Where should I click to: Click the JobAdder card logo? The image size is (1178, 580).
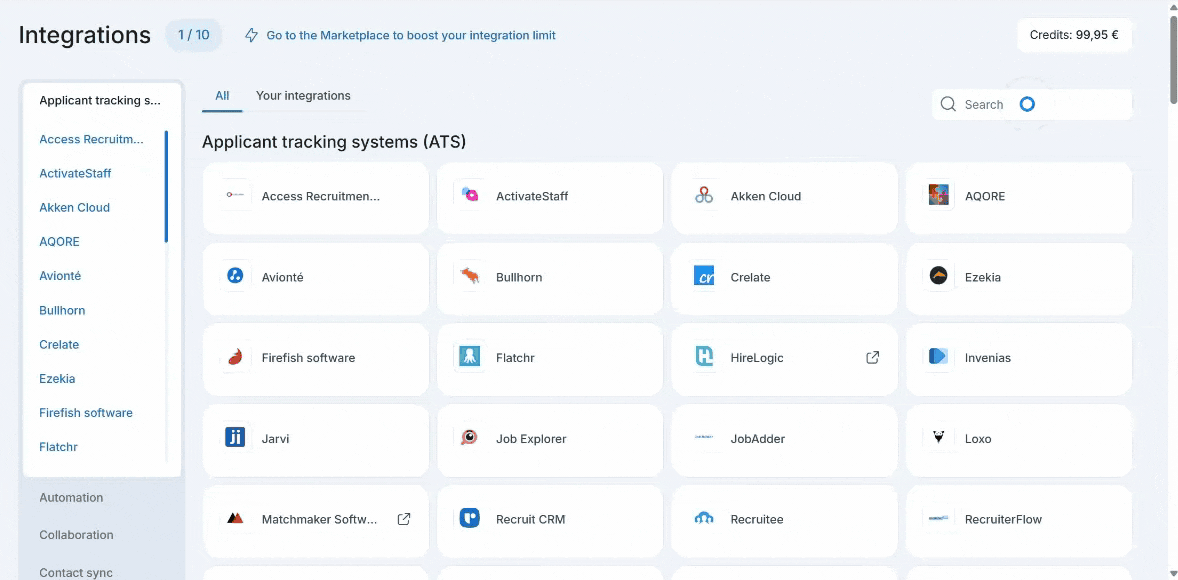(704, 438)
